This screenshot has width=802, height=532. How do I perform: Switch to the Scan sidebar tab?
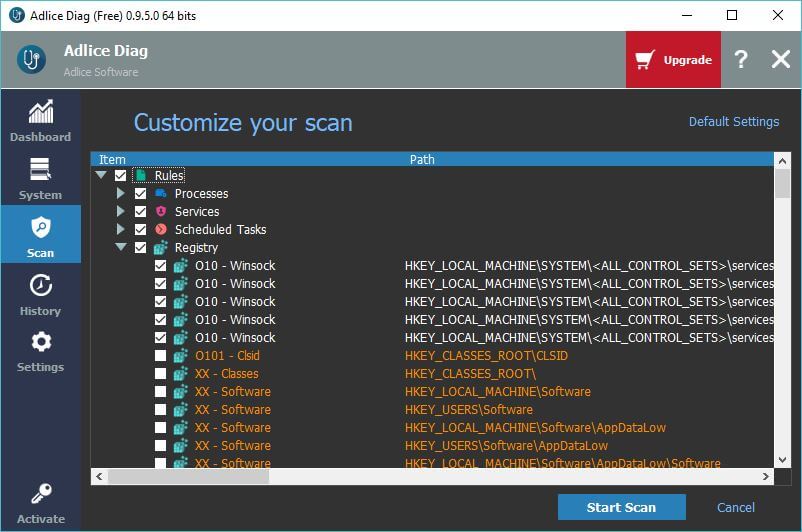pyautogui.click(x=40, y=234)
